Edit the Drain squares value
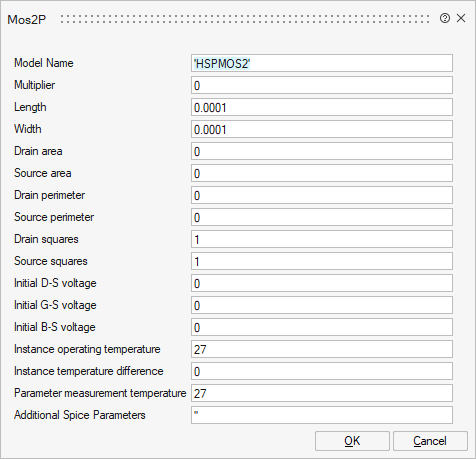 (x=322, y=239)
